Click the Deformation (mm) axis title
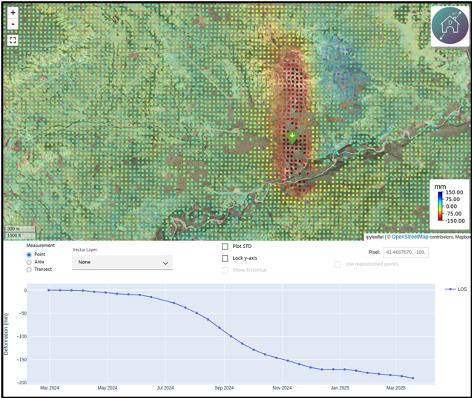This screenshot has width=472, height=398. (x=6, y=334)
